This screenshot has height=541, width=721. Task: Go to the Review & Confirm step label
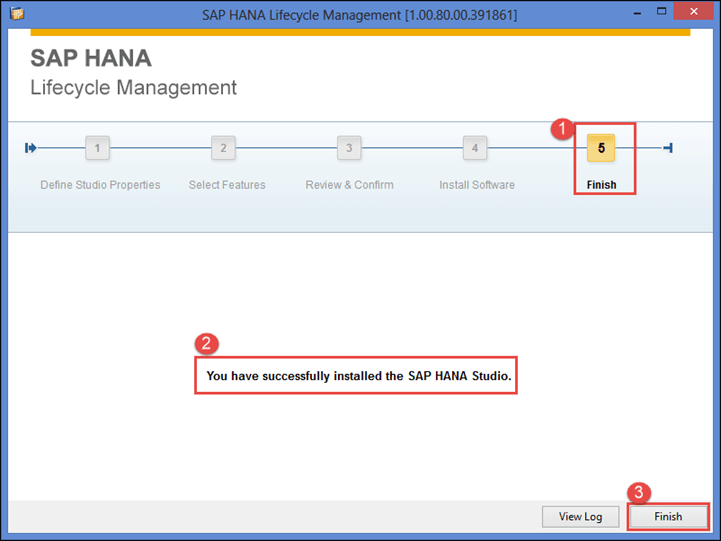(349, 185)
